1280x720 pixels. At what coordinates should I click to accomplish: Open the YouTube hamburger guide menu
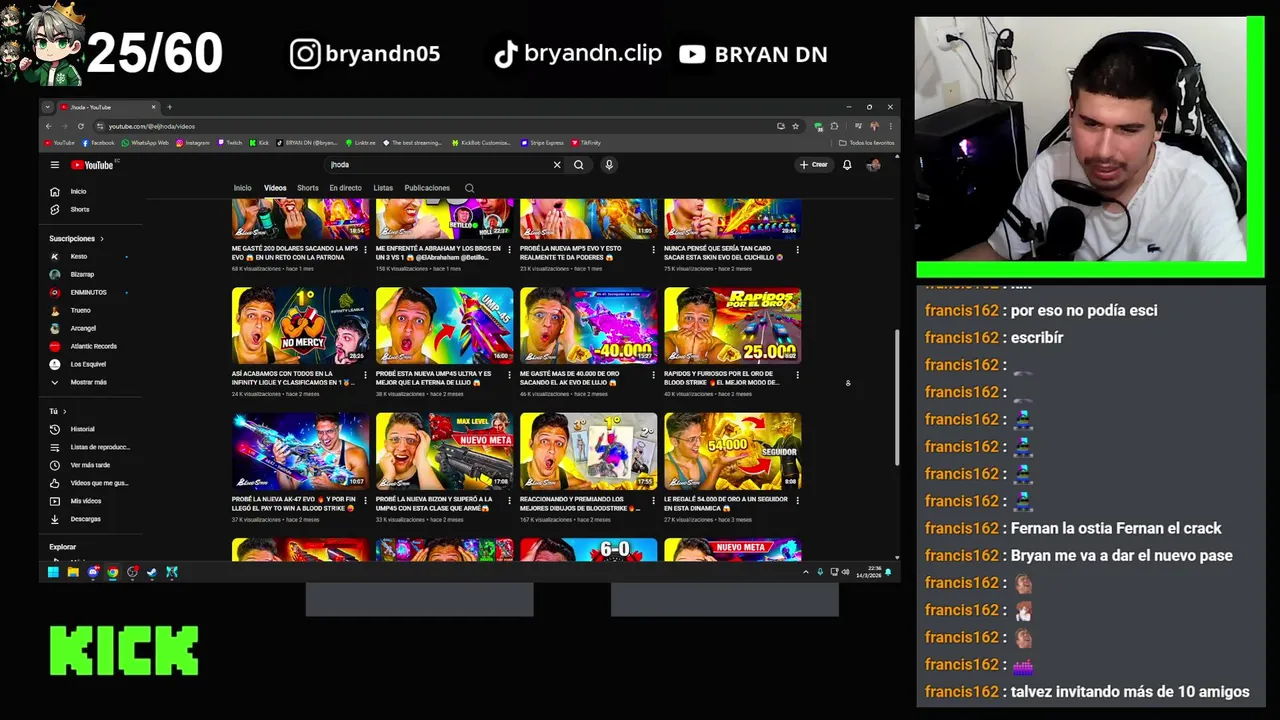click(x=55, y=165)
